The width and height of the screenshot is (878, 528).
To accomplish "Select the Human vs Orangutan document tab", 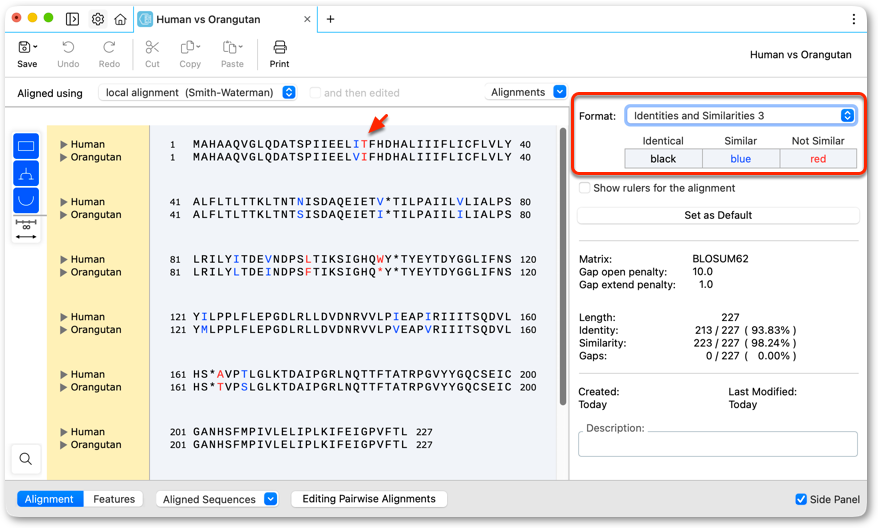I will [225, 19].
